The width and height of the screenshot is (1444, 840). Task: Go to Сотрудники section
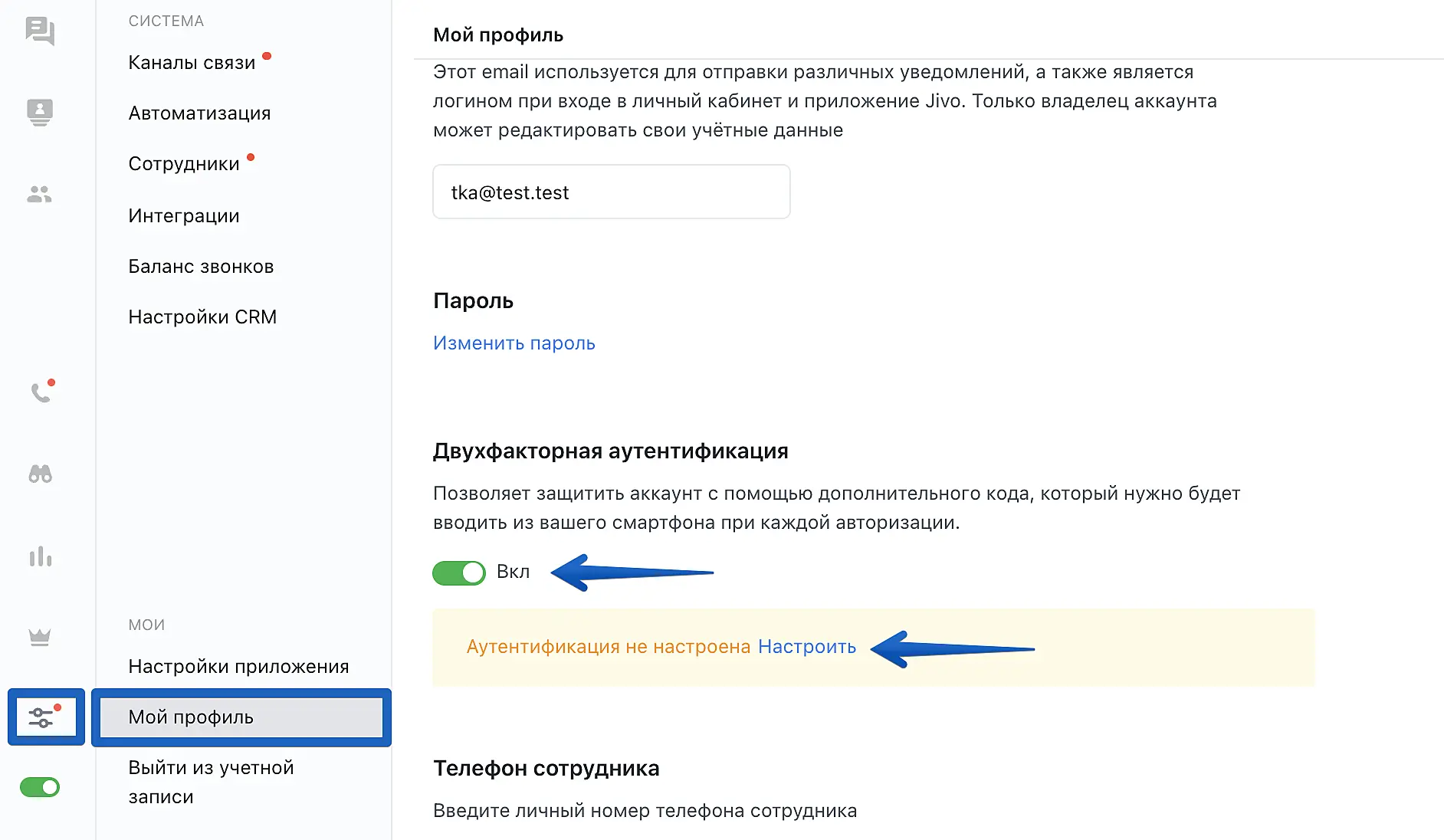[184, 164]
